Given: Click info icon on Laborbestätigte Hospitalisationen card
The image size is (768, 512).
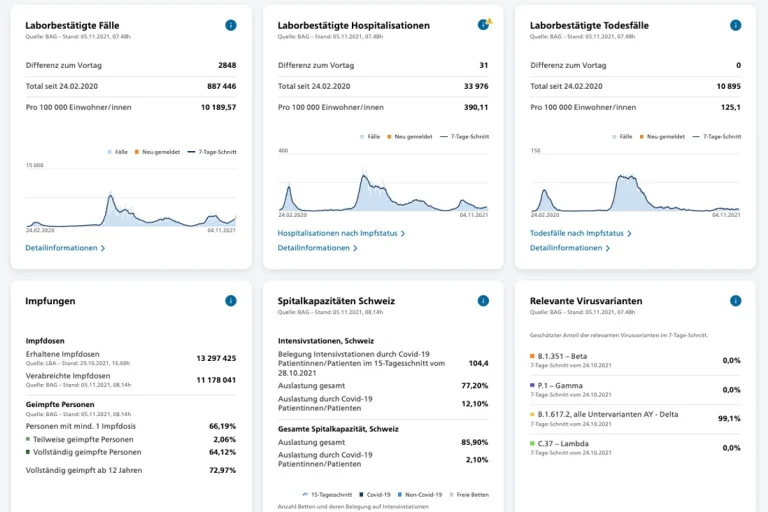Looking at the screenshot, I should [x=483, y=25].
